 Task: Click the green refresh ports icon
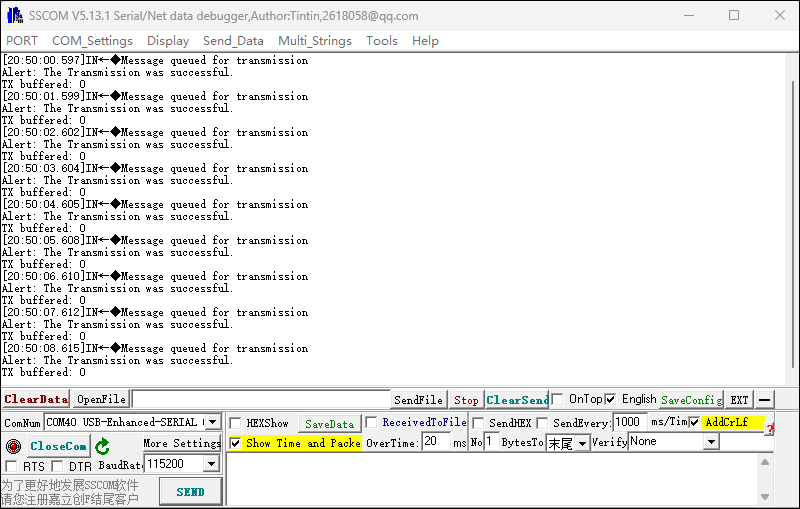click(103, 446)
